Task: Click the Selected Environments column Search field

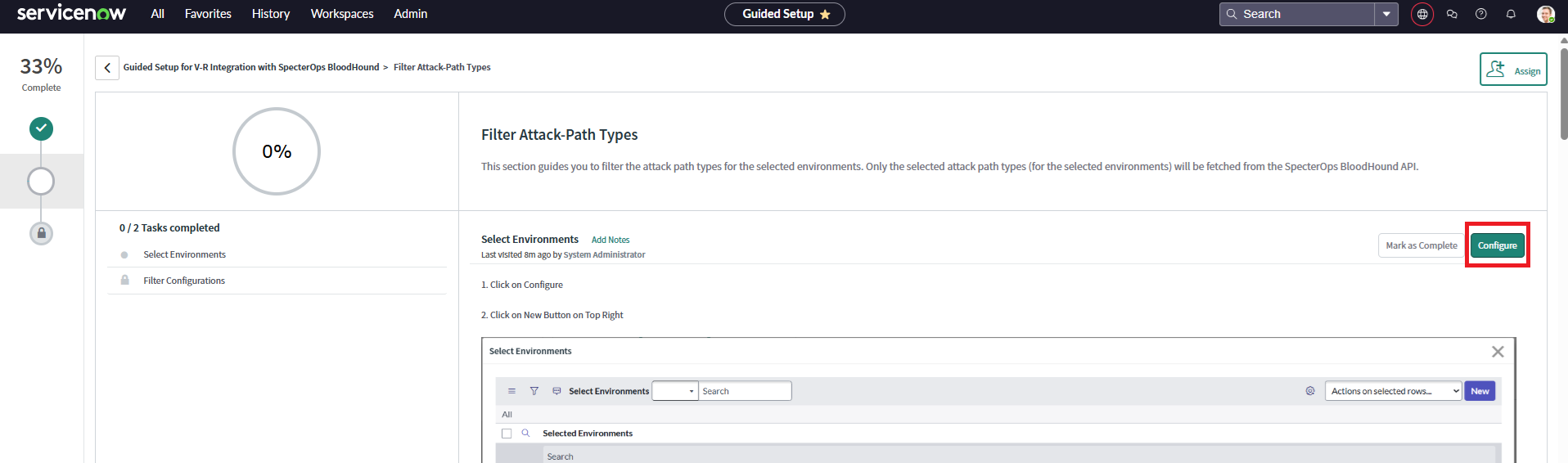Action: click(x=1019, y=456)
